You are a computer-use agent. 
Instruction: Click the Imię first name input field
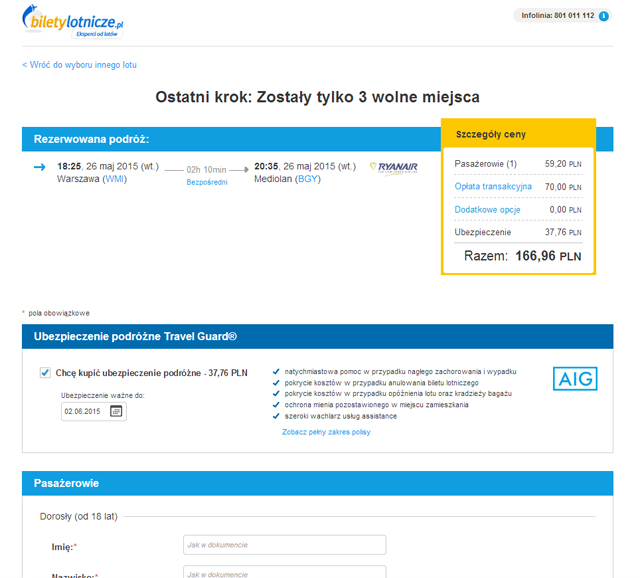pyautogui.click(x=284, y=545)
